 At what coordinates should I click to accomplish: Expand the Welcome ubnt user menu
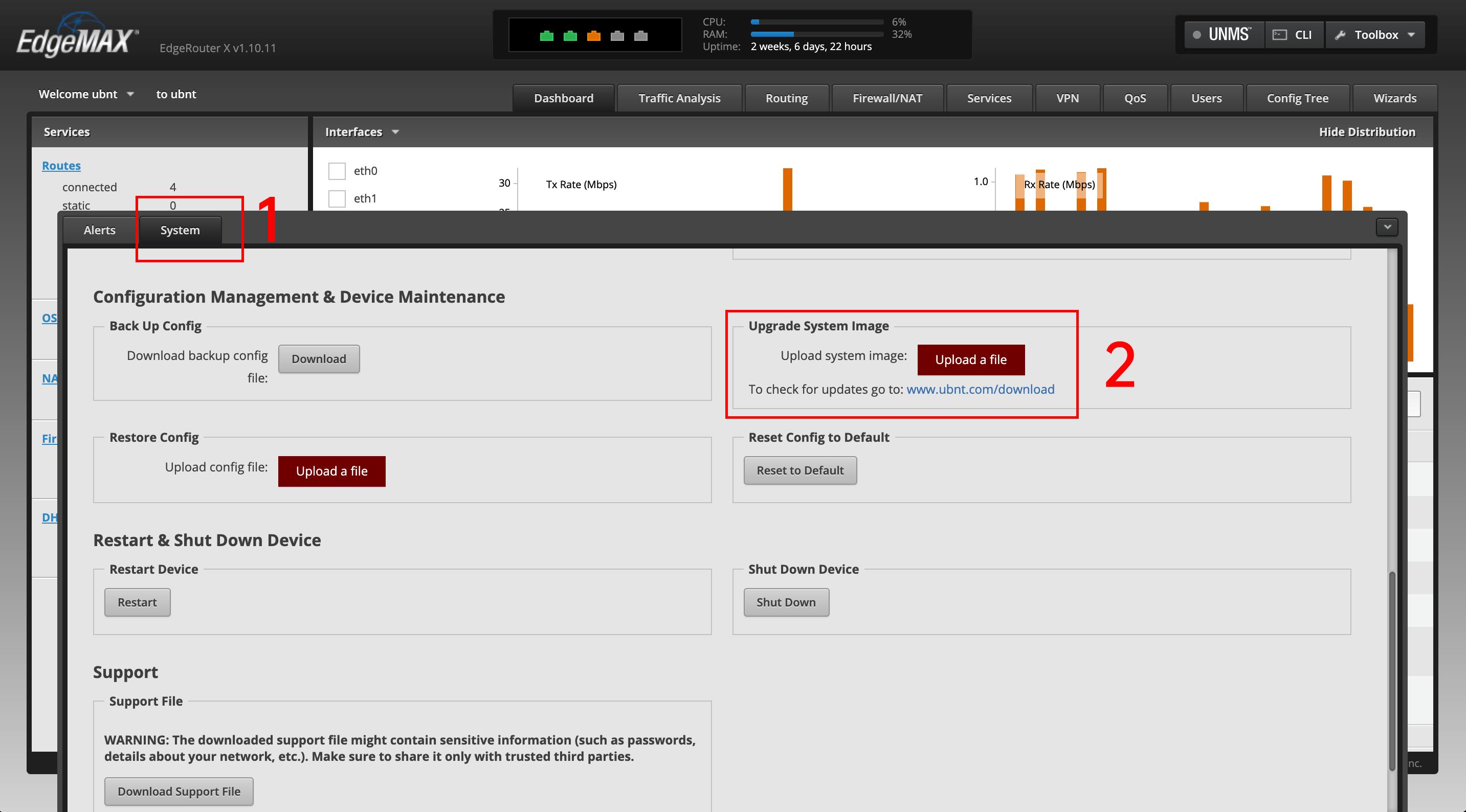pyautogui.click(x=86, y=94)
